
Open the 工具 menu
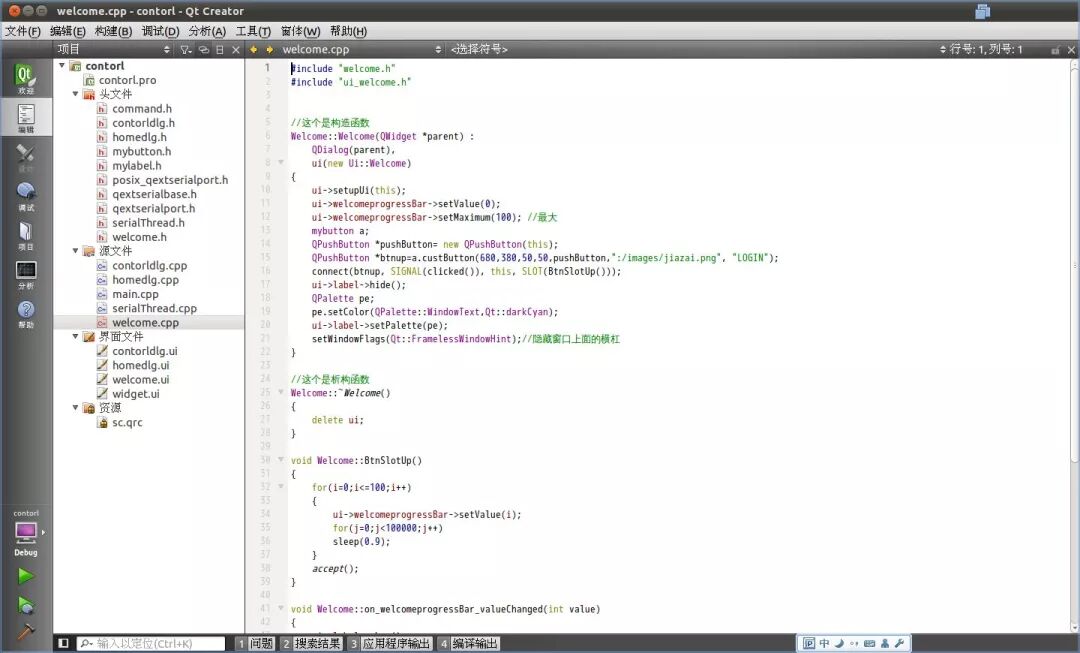(254, 31)
